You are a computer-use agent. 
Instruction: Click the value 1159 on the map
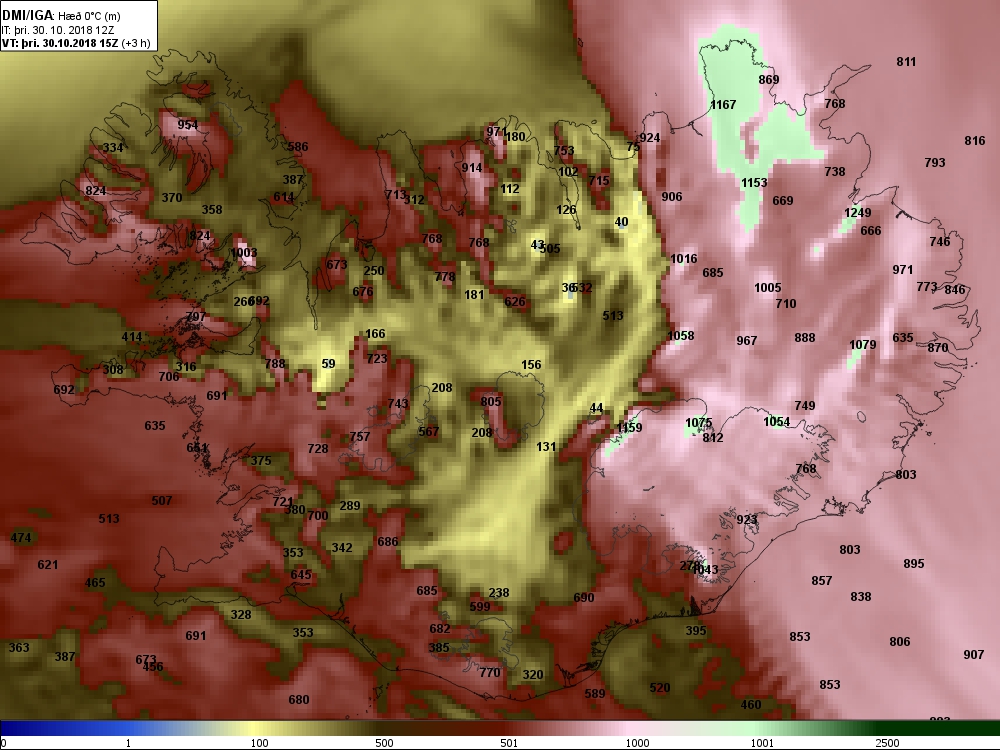(629, 428)
